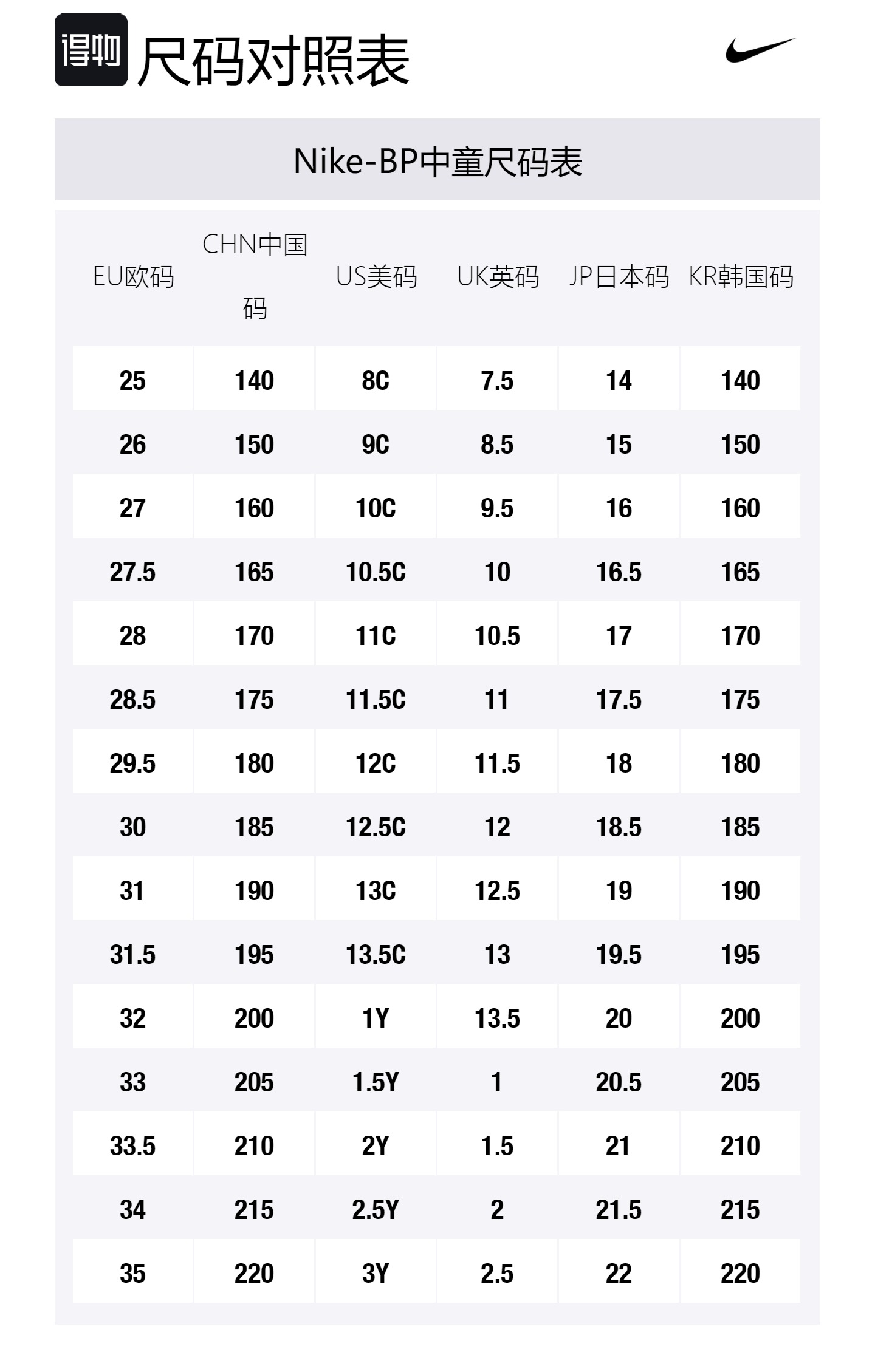The width and height of the screenshot is (875, 1372).
Task: Click the KR韩国码 column header
Action: point(740,277)
